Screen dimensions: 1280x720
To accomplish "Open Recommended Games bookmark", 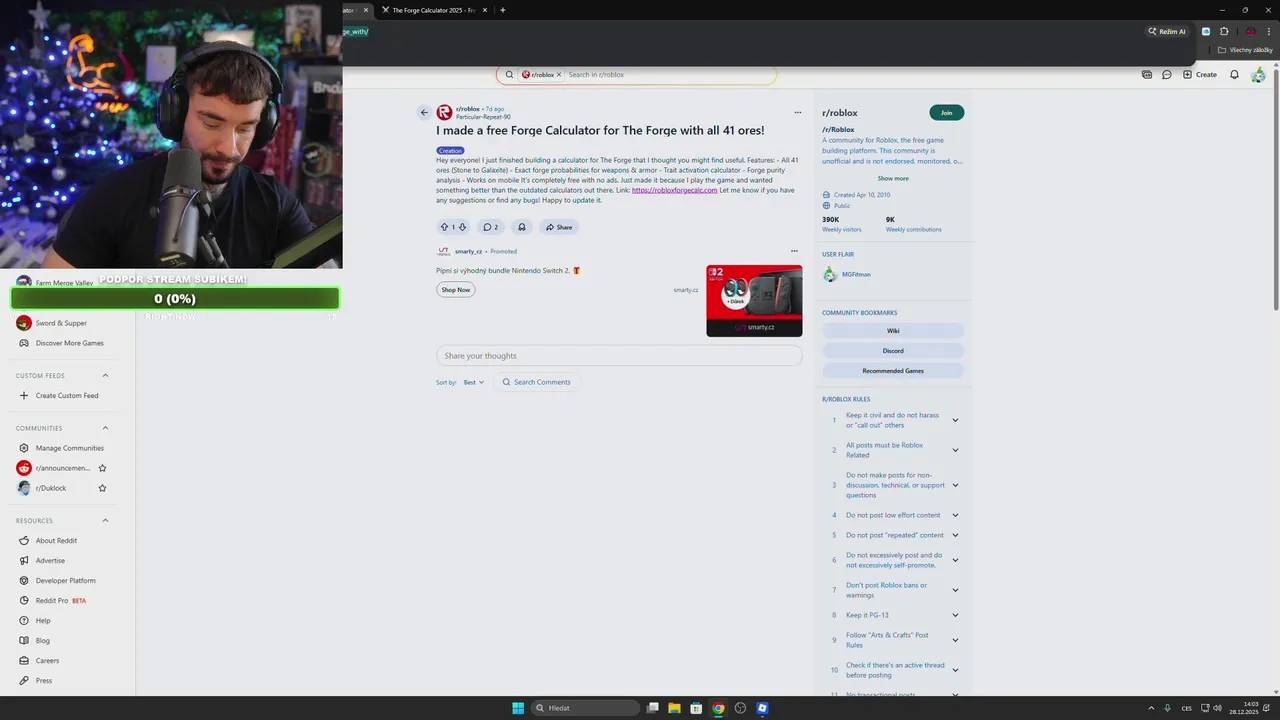I will point(893,371).
